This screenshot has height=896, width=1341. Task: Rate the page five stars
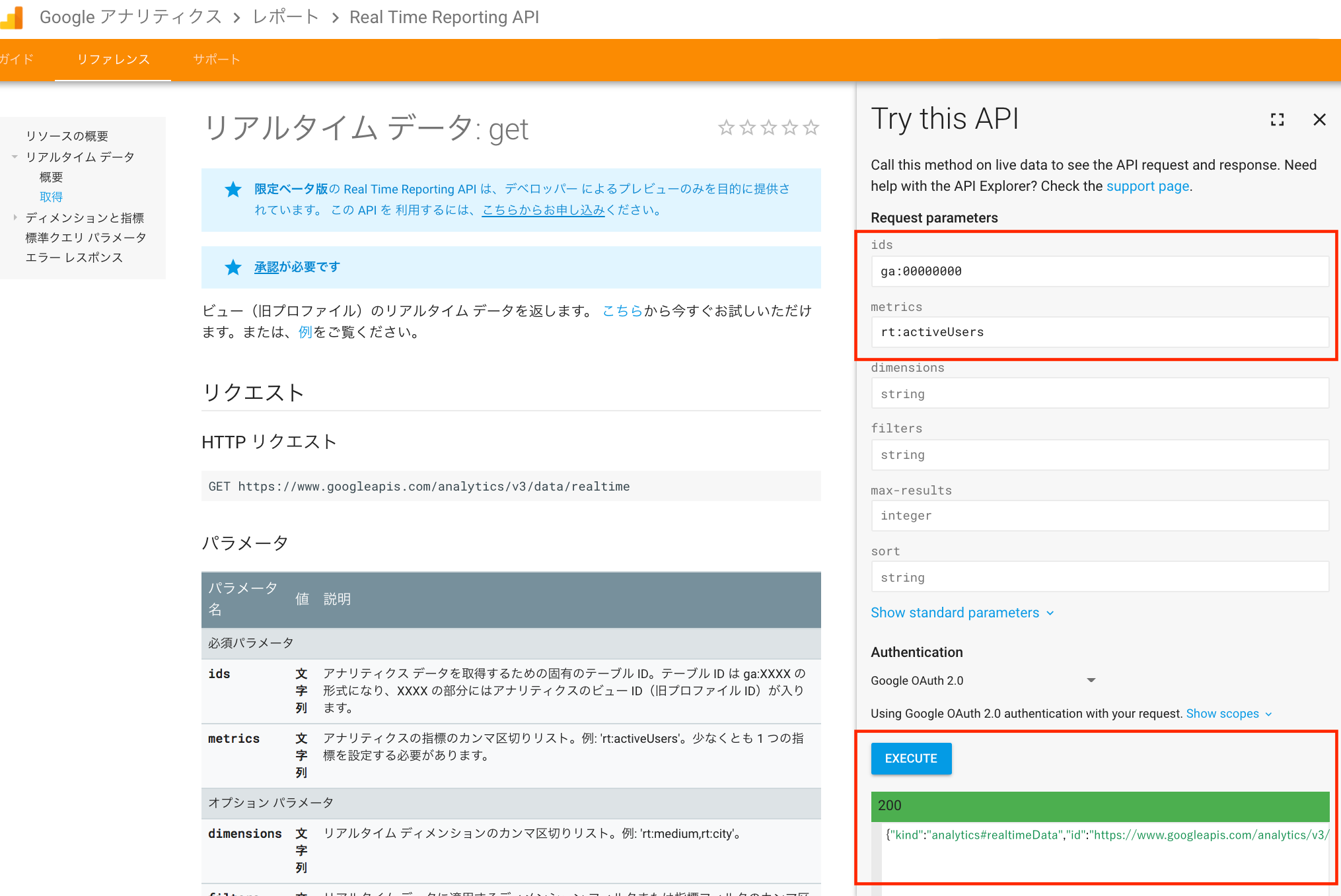pos(811,127)
